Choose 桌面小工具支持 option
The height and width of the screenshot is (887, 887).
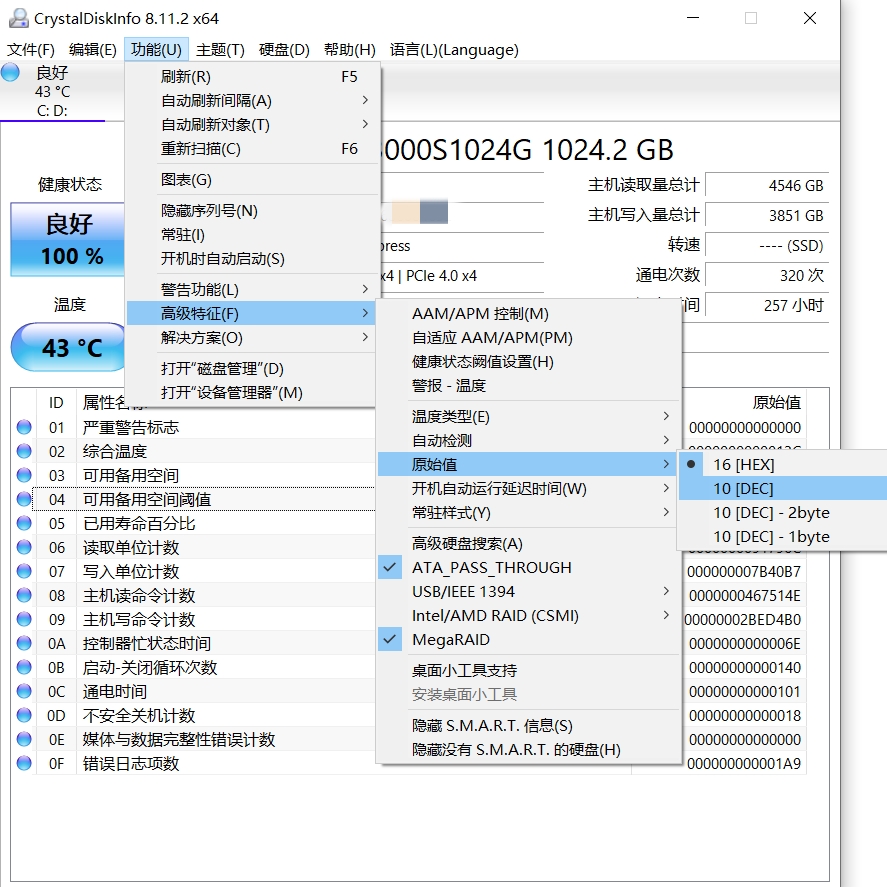(x=528, y=670)
